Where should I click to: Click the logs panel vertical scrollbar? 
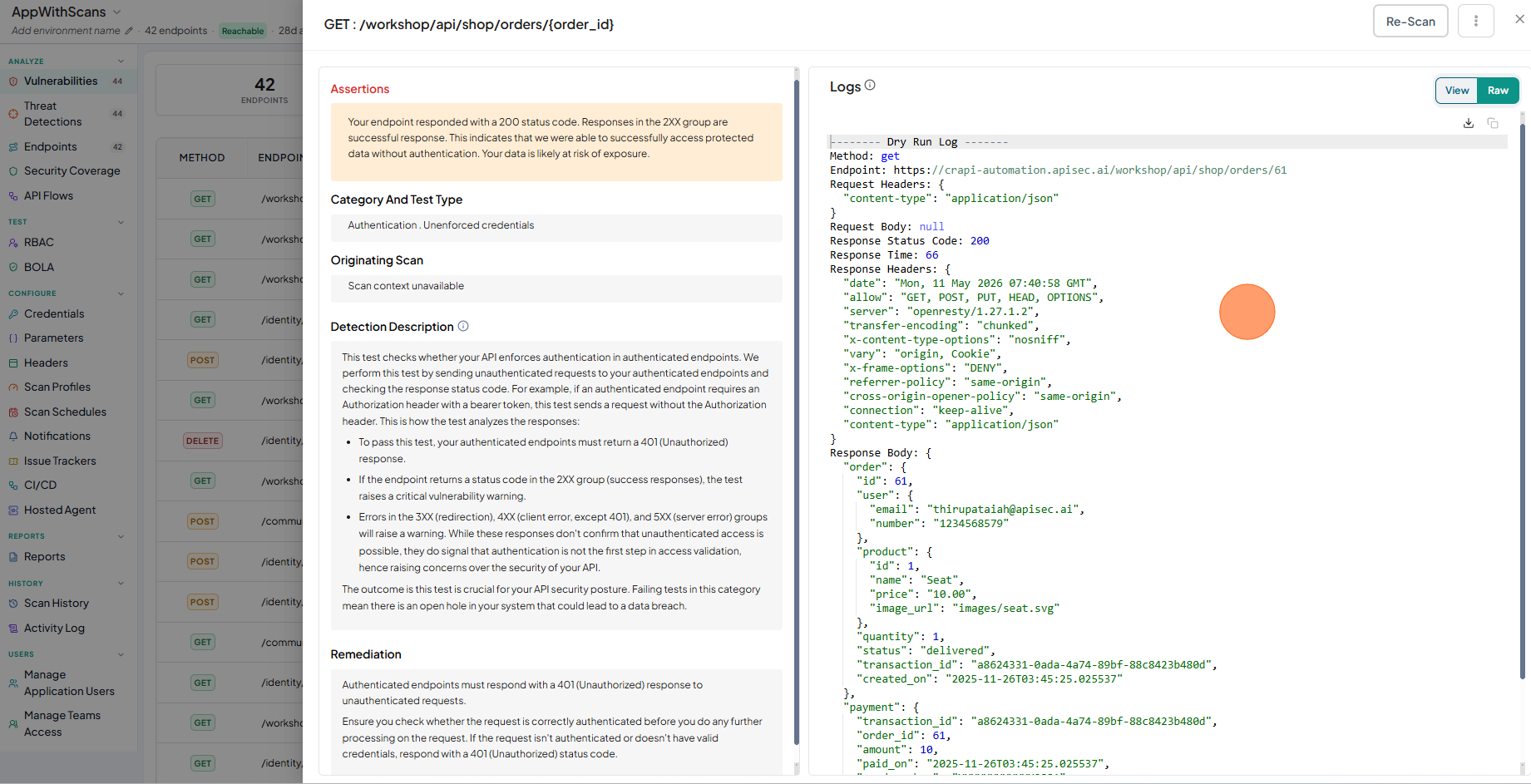coord(1523,399)
